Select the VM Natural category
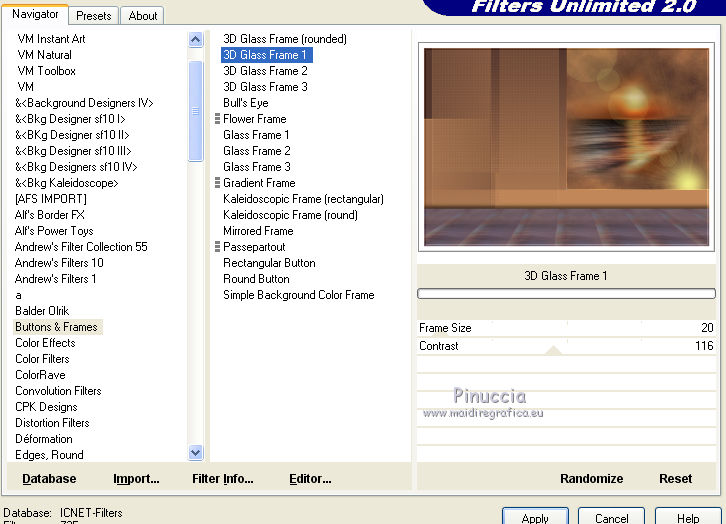 44,55
